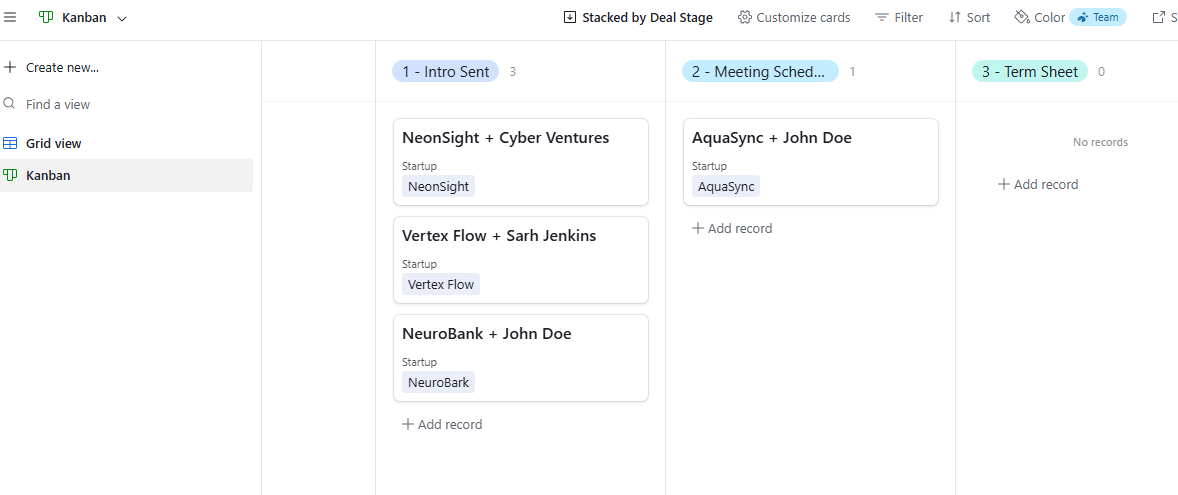Click the green Kanban icon in the header
This screenshot has height=495, width=1178.
[x=46, y=17]
